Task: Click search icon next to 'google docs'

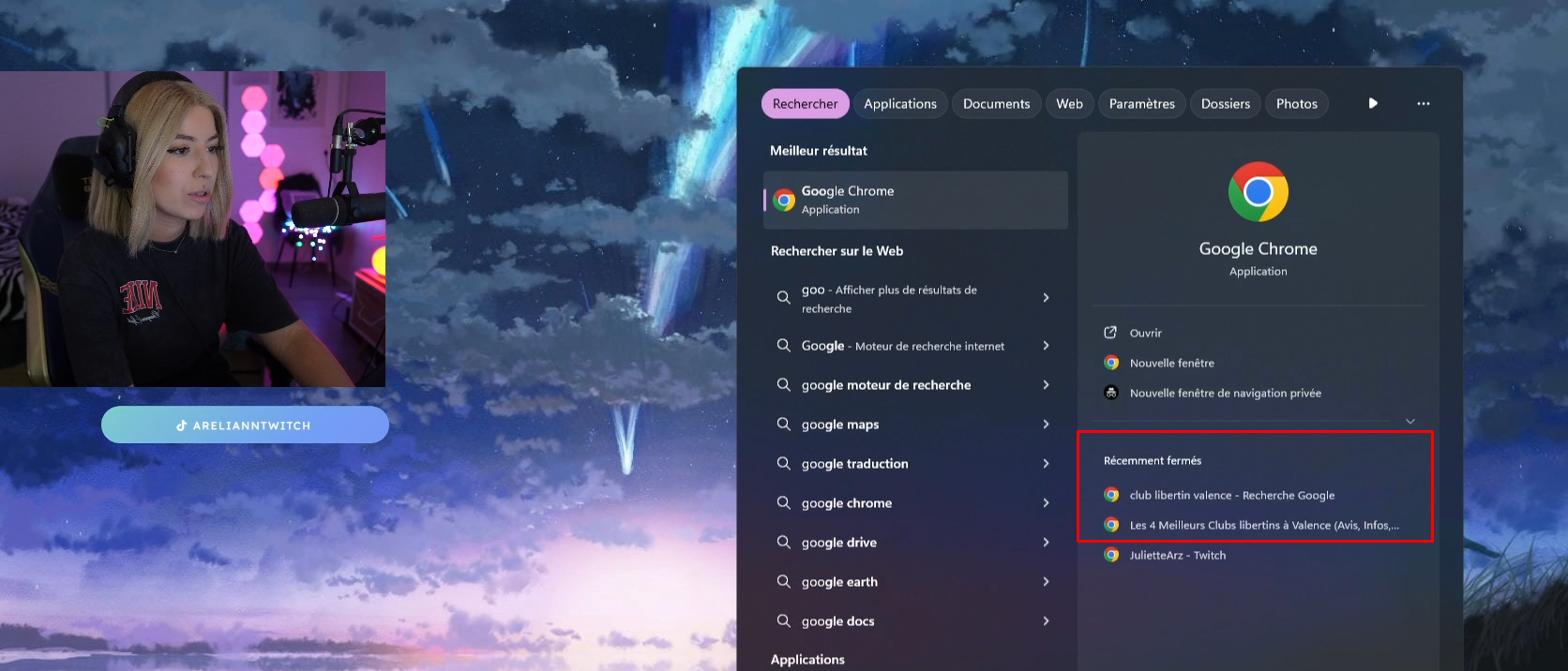Action: tap(783, 620)
